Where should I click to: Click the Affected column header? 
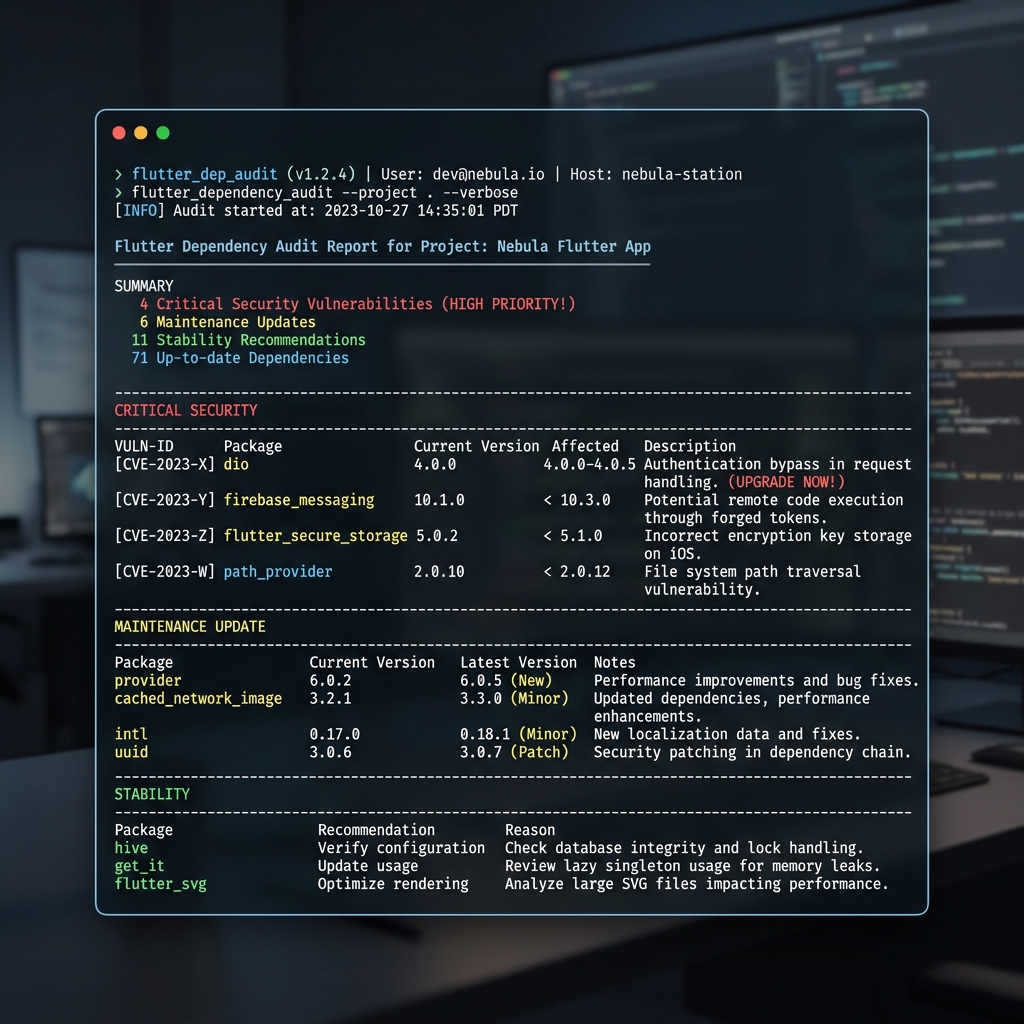tap(585, 446)
